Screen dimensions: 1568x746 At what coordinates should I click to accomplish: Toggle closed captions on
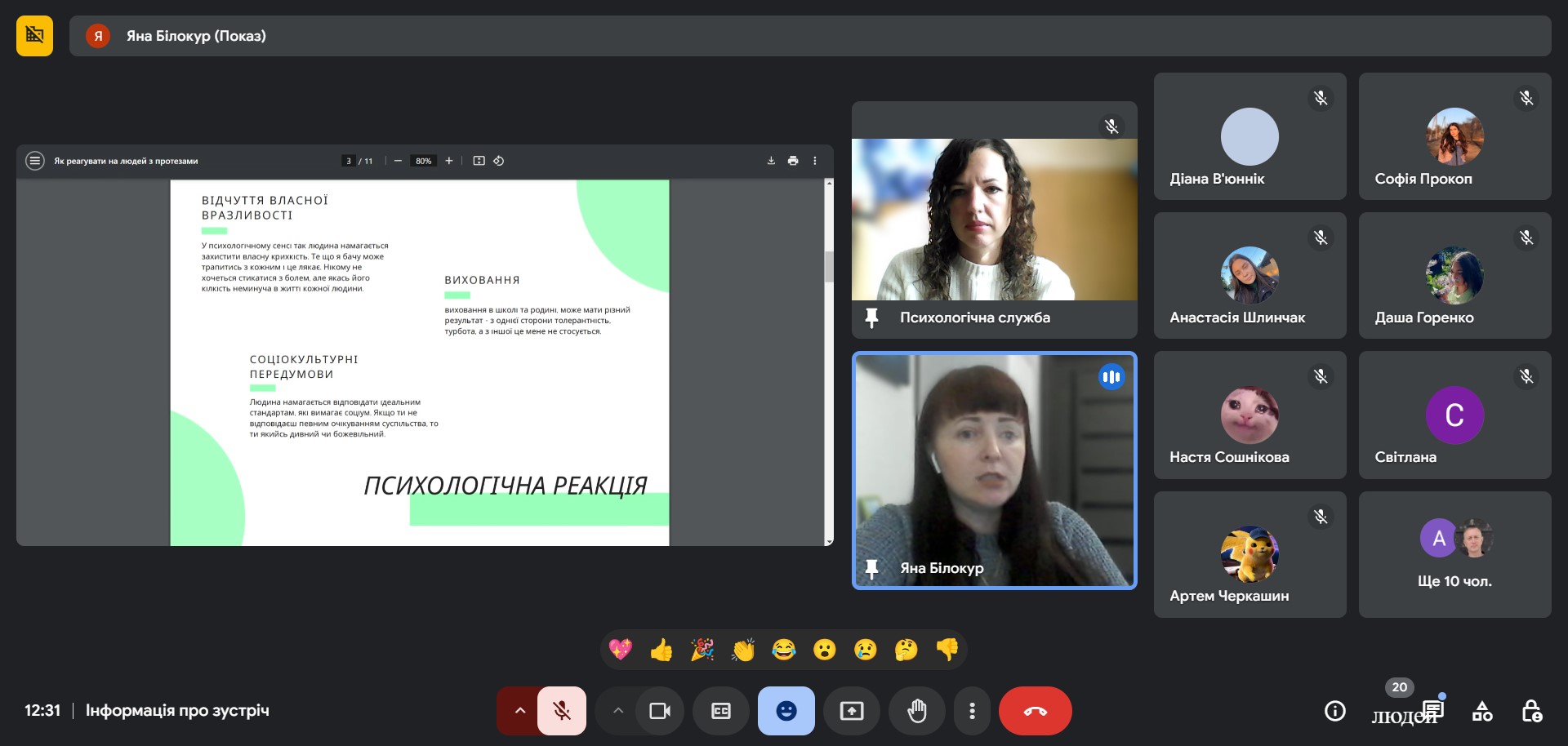pyautogui.click(x=720, y=711)
